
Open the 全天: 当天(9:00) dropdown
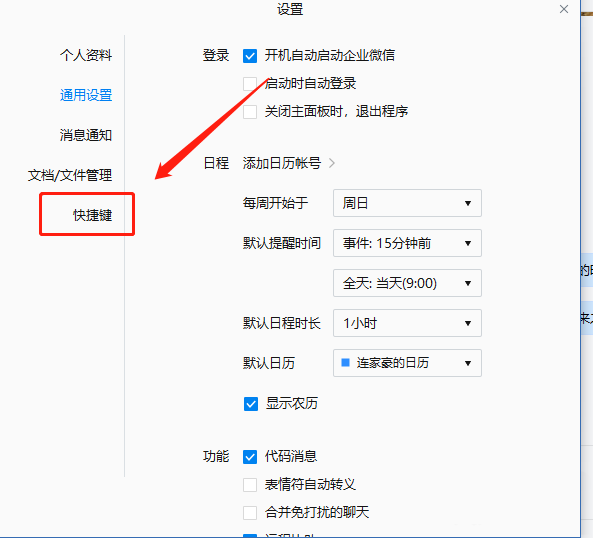tap(407, 283)
